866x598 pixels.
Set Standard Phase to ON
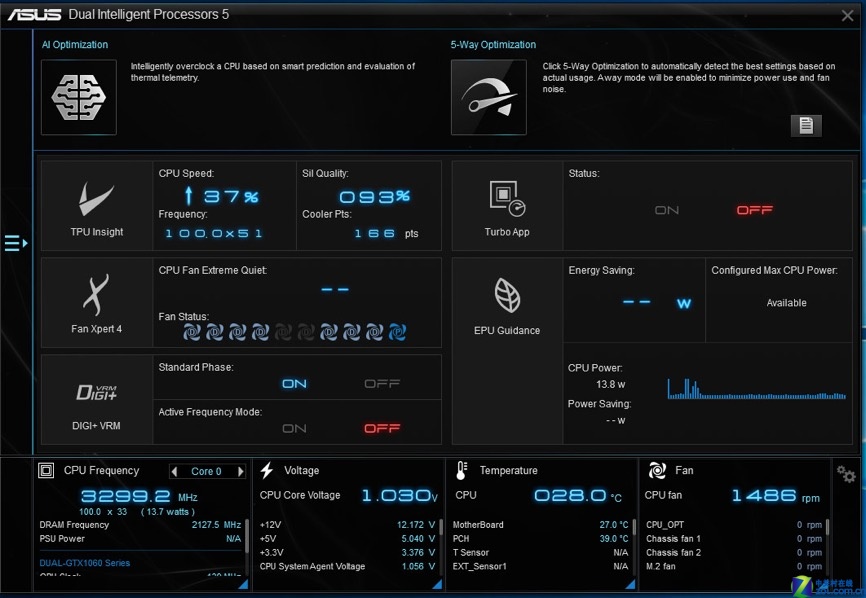tap(294, 384)
